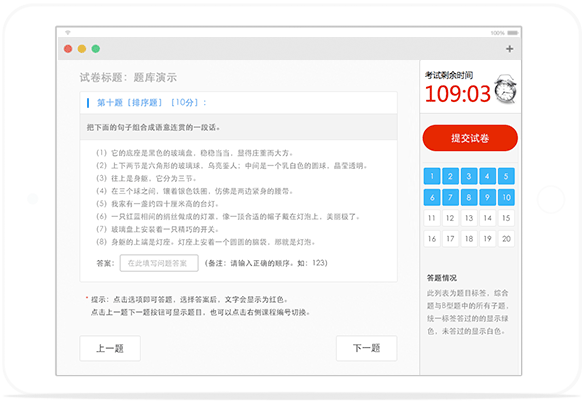Jump to question 16

click(432, 239)
